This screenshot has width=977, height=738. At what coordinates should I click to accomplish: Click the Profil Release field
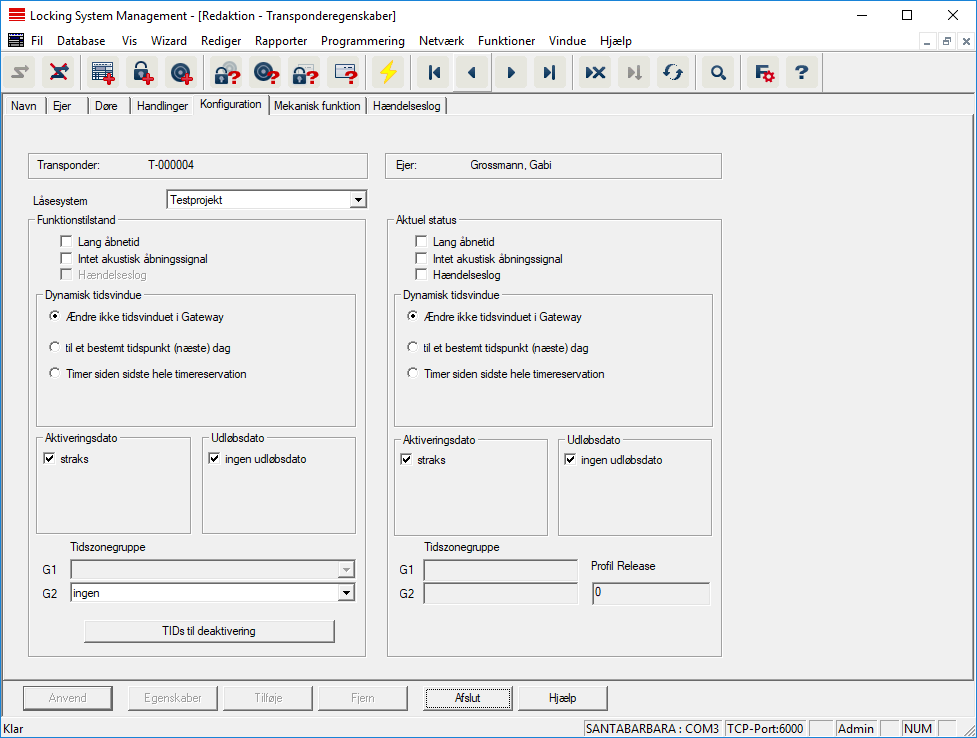pyautogui.click(x=650, y=593)
